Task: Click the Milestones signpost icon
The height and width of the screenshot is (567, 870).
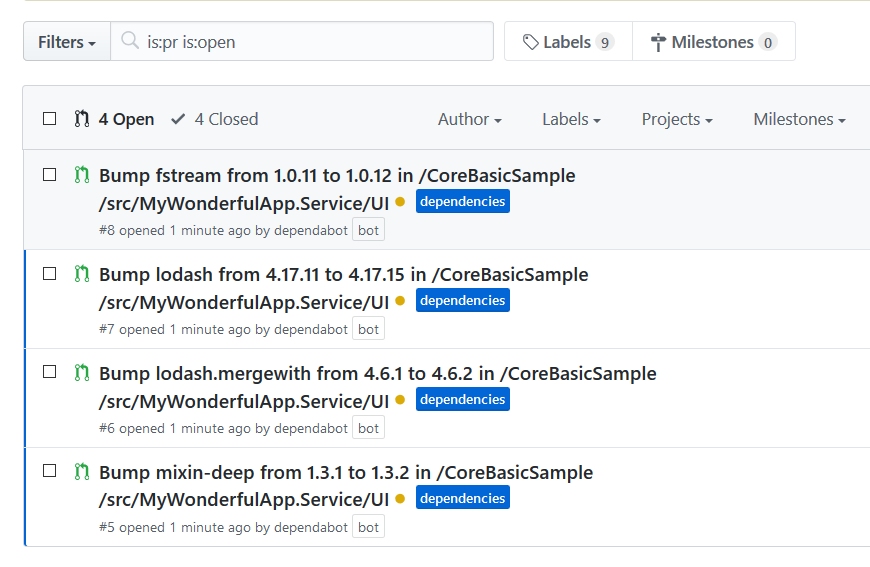Action: (x=658, y=42)
